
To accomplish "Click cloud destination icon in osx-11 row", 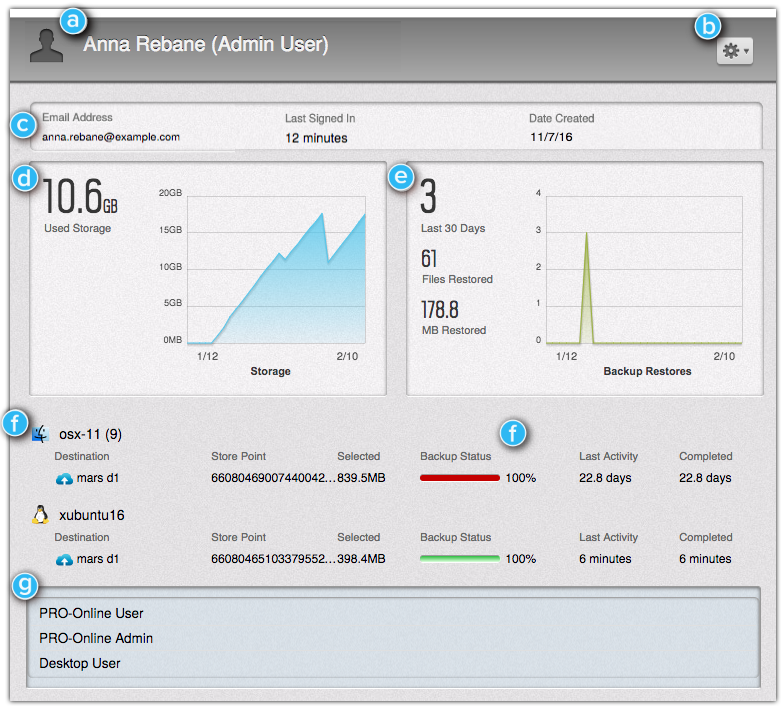I will coord(64,479).
